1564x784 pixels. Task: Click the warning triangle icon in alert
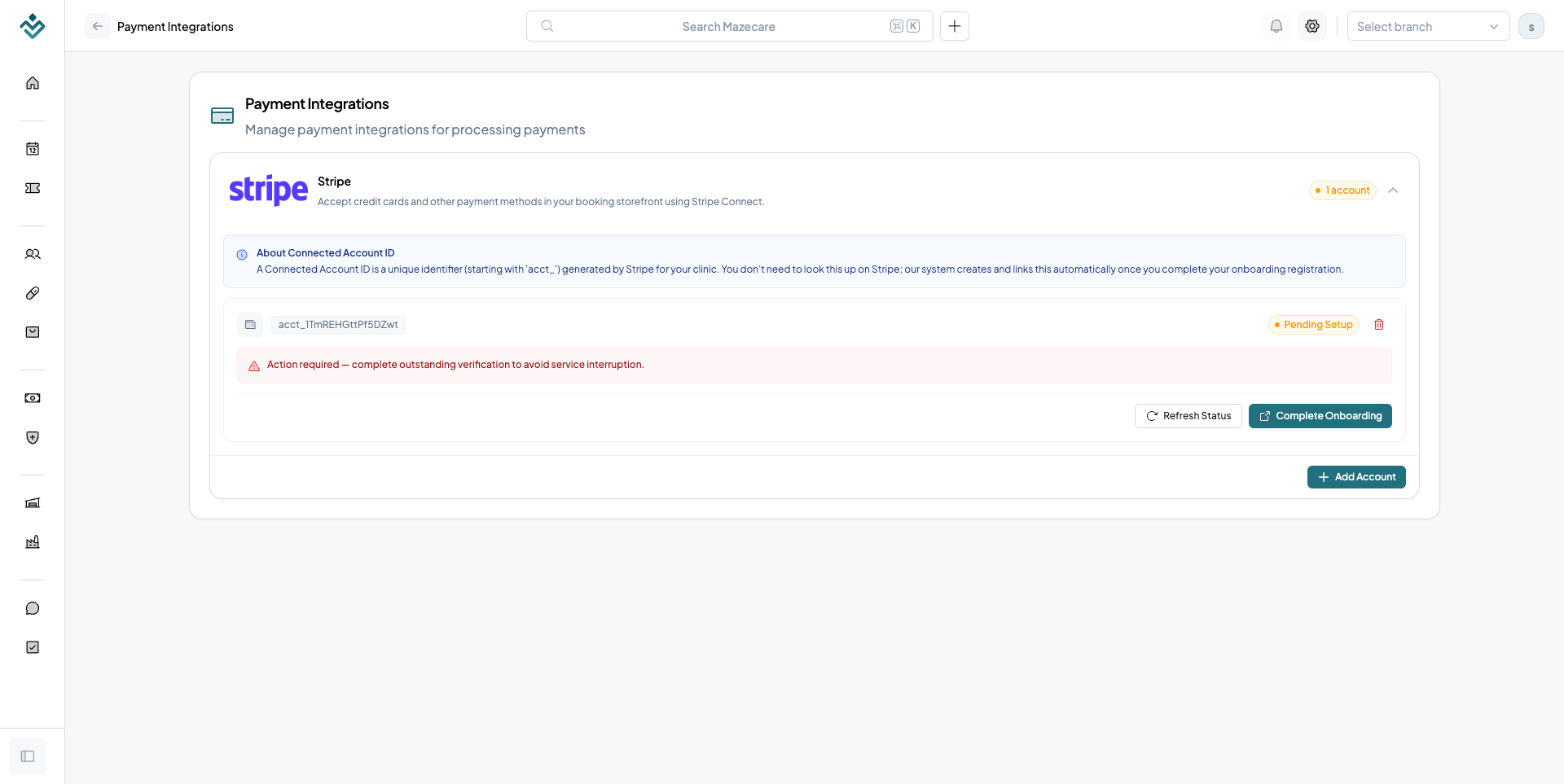(x=254, y=366)
